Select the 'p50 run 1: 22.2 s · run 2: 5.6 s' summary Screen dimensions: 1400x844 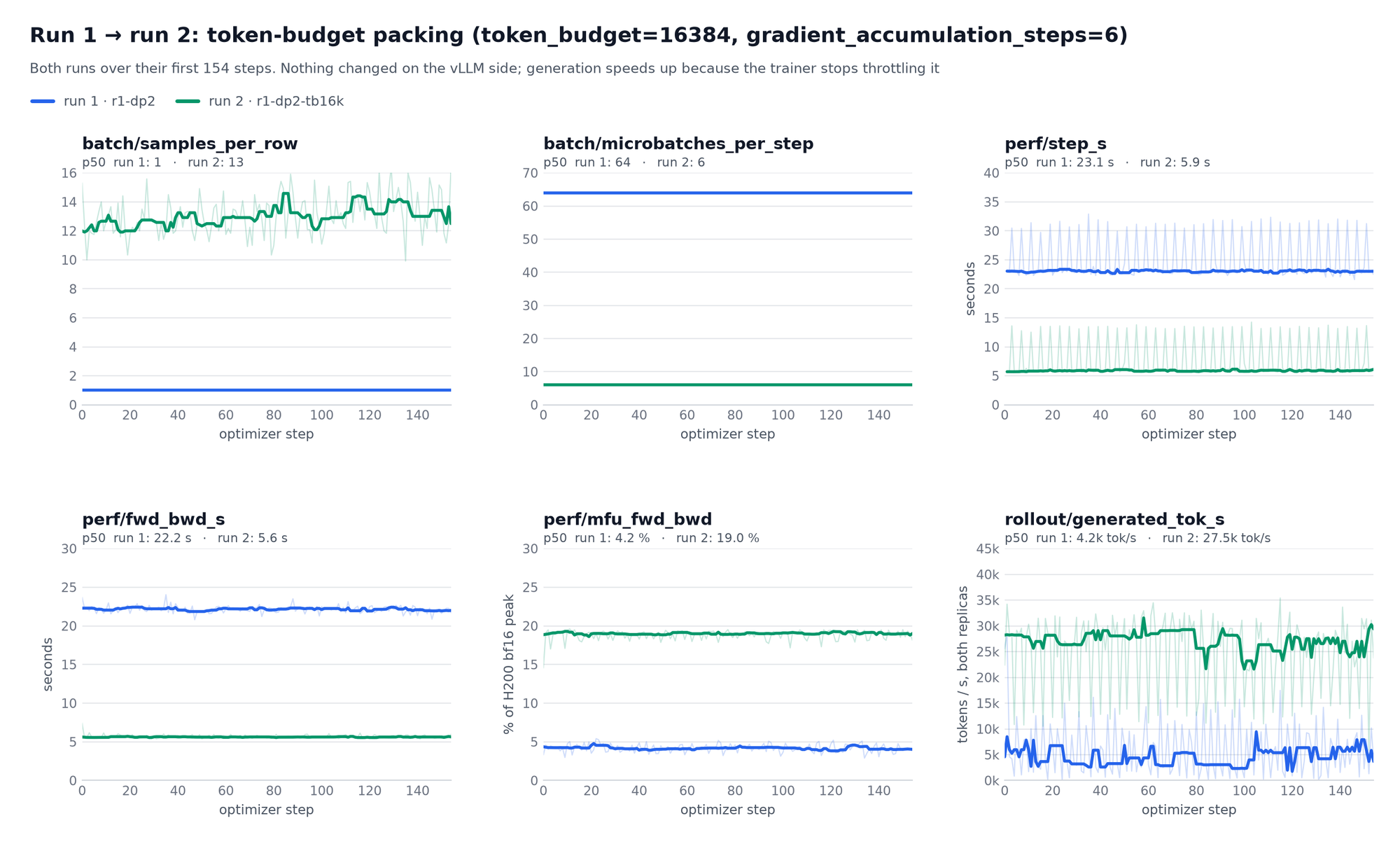(184, 538)
